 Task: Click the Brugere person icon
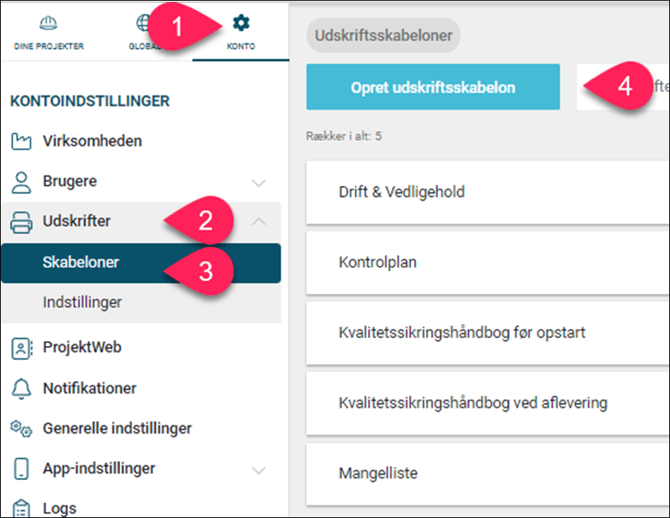(21, 182)
